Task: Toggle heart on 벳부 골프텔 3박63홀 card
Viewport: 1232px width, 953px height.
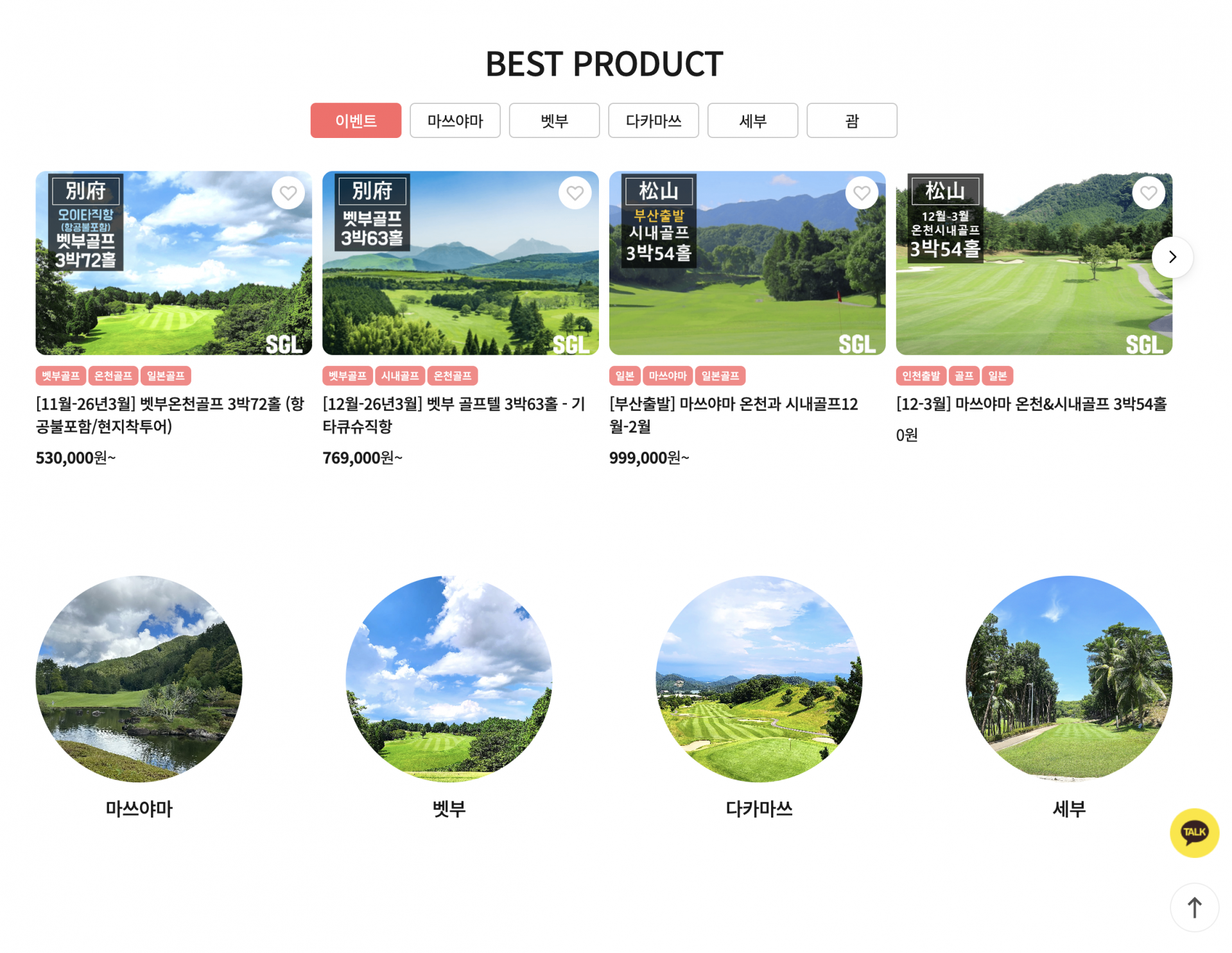Action: [575, 193]
